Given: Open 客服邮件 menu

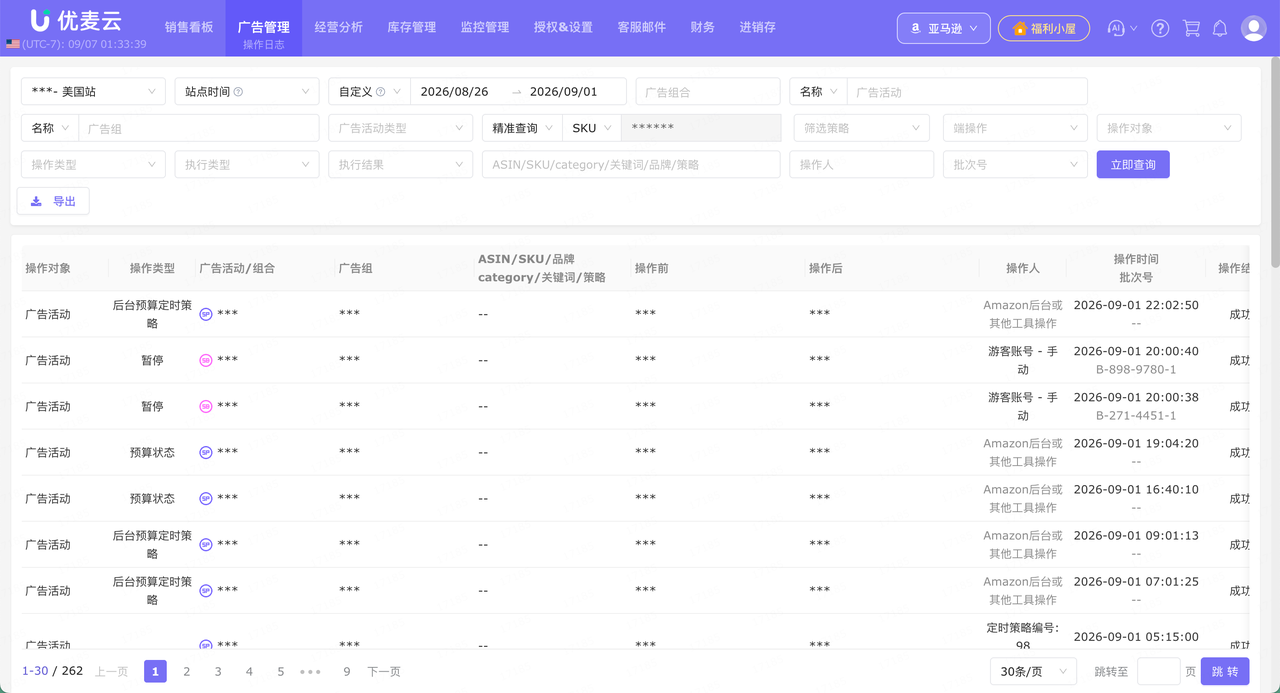Looking at the screenshot, I should click(x=642, y=27).
